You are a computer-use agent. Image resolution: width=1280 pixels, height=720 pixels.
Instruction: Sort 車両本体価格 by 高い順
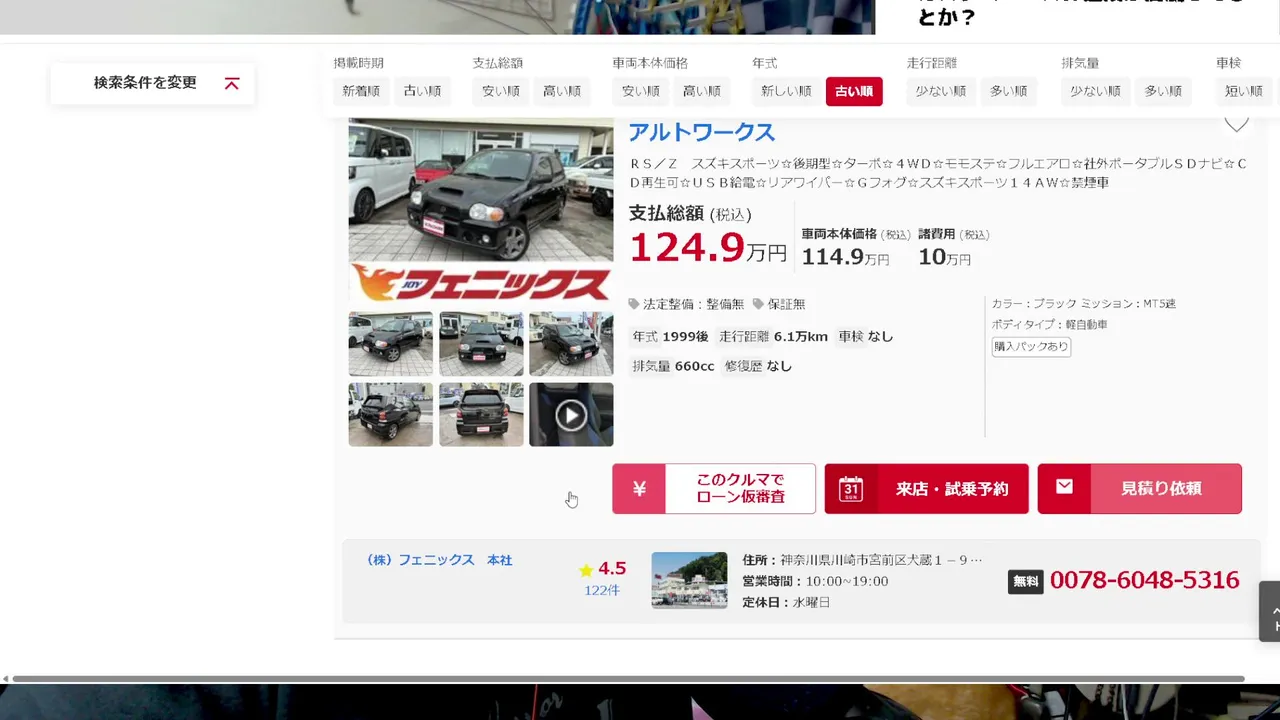tap(701, 91)
